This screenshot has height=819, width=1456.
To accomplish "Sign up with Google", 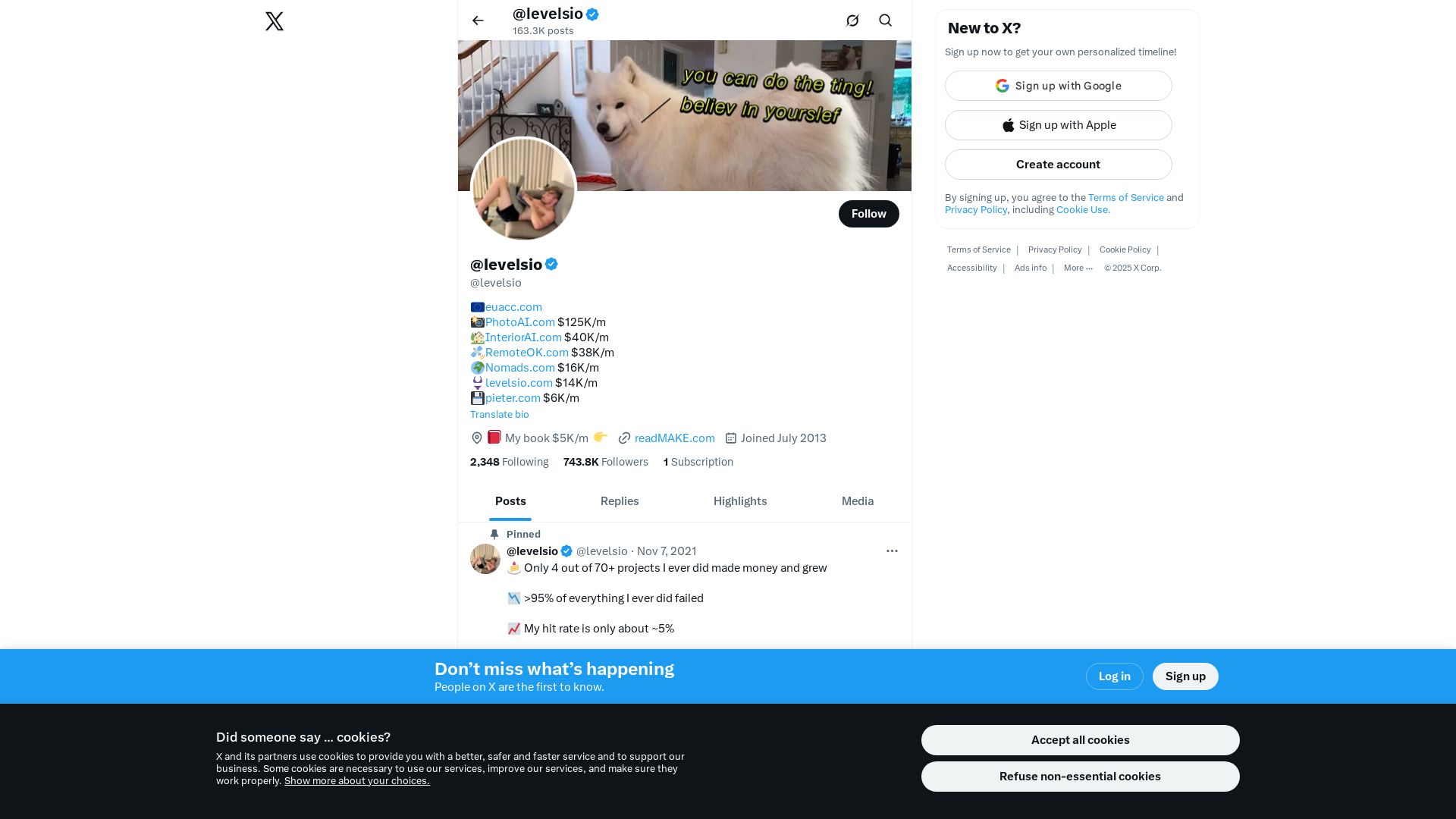I will (1058, 86).
